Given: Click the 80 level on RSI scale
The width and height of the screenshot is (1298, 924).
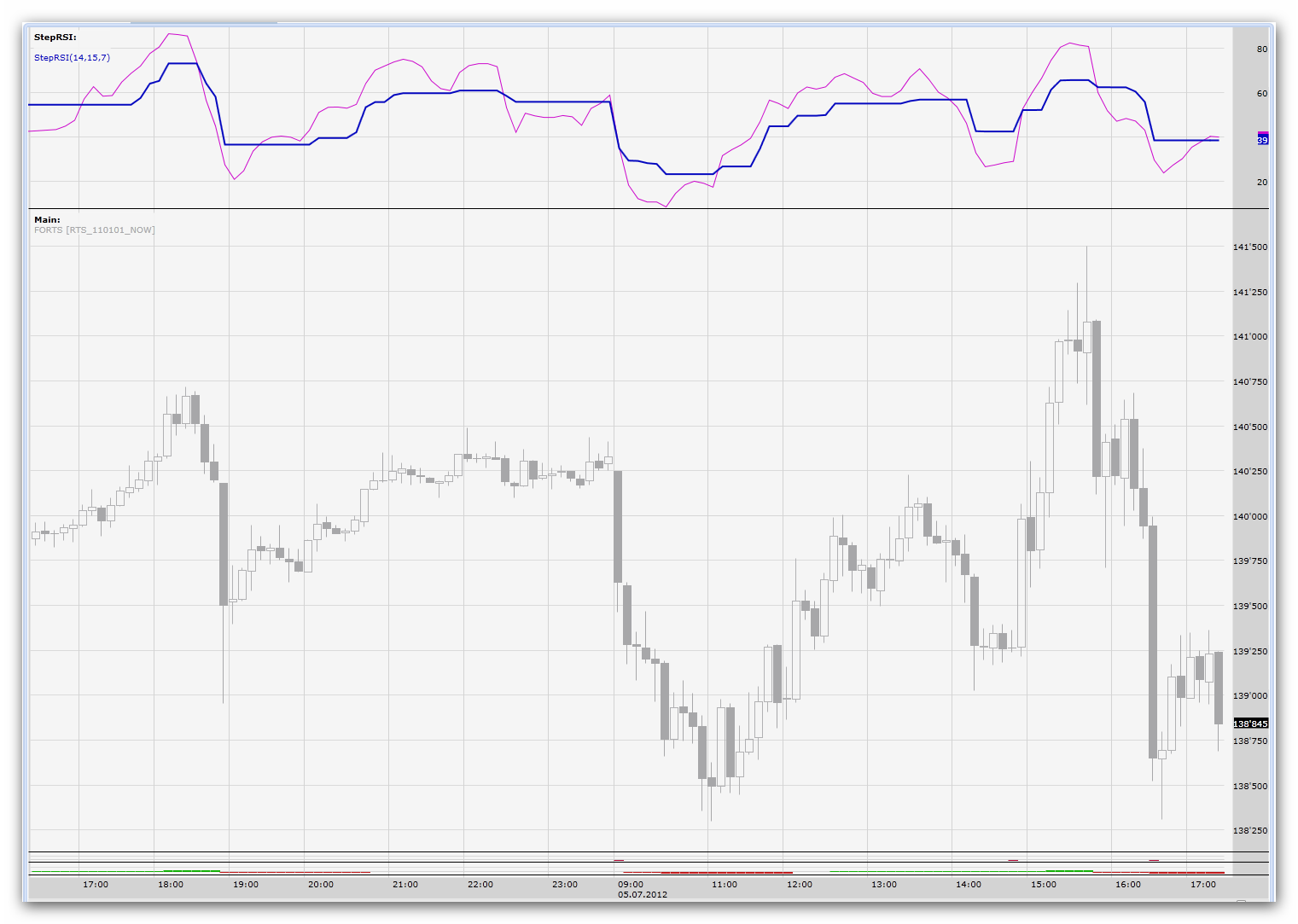Looking at the screenshot, I should (x=1262, y=49).
